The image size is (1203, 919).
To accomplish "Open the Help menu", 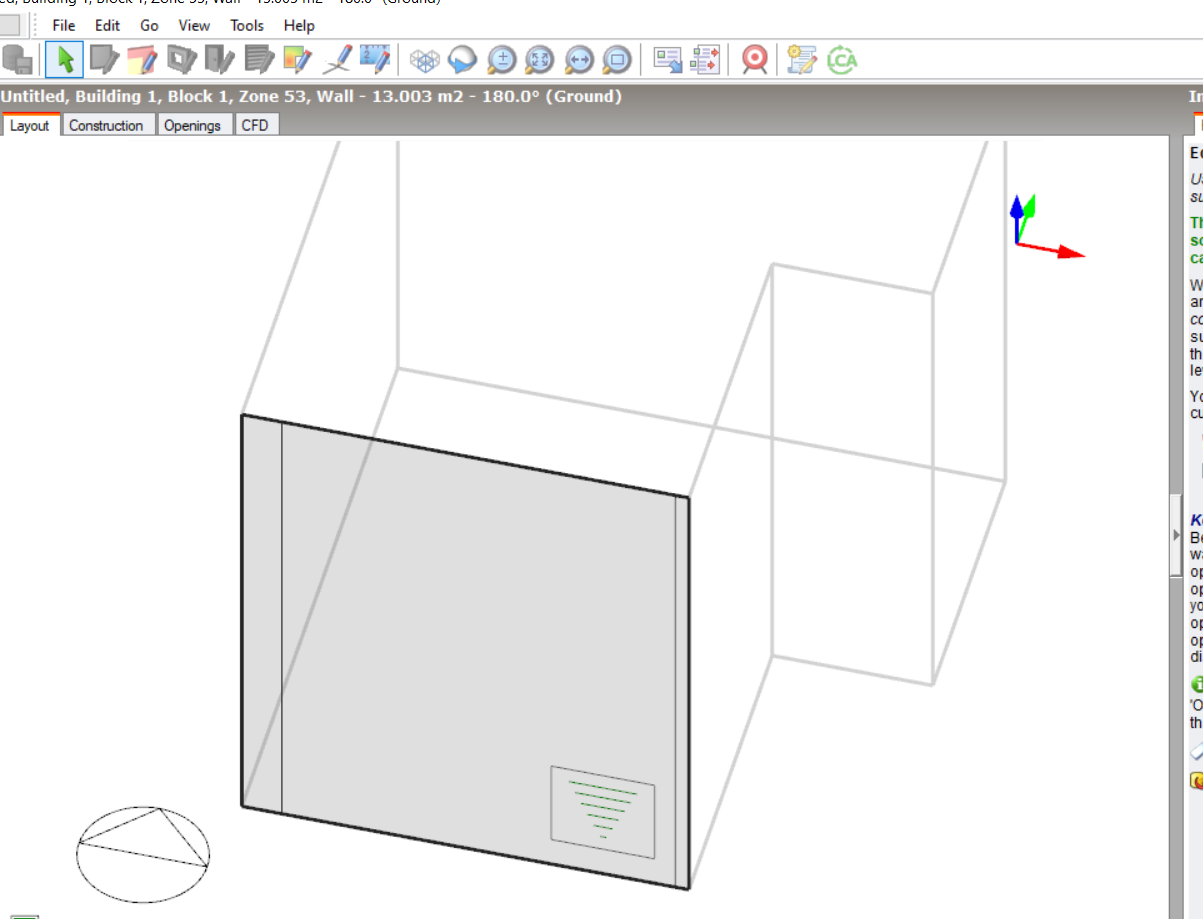I will pyautogui.click(x=299, y=25).
